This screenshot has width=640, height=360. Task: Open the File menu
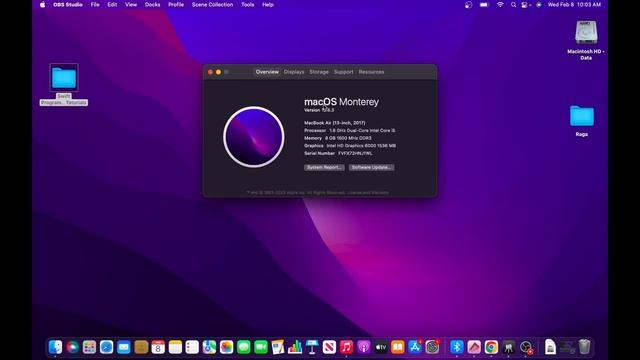[x=95, y=4]
